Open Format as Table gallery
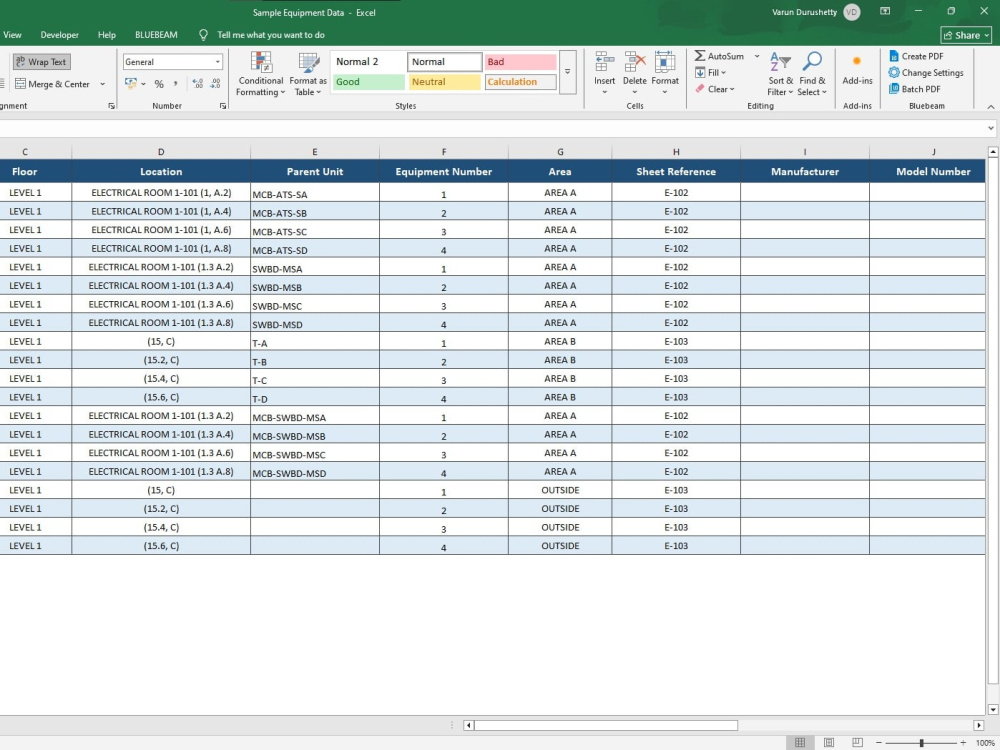The width and height of the screenshot is (1000, 750). (x=307, y=74)
